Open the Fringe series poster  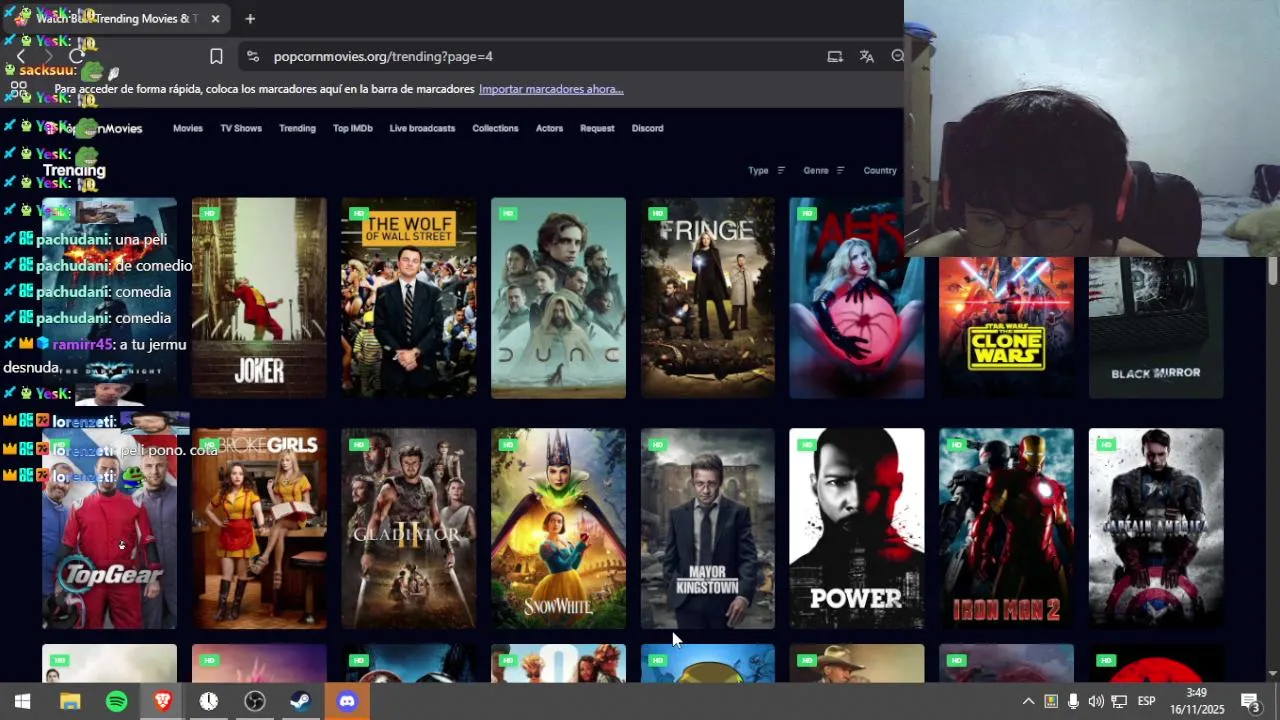[x=708, y=298]
